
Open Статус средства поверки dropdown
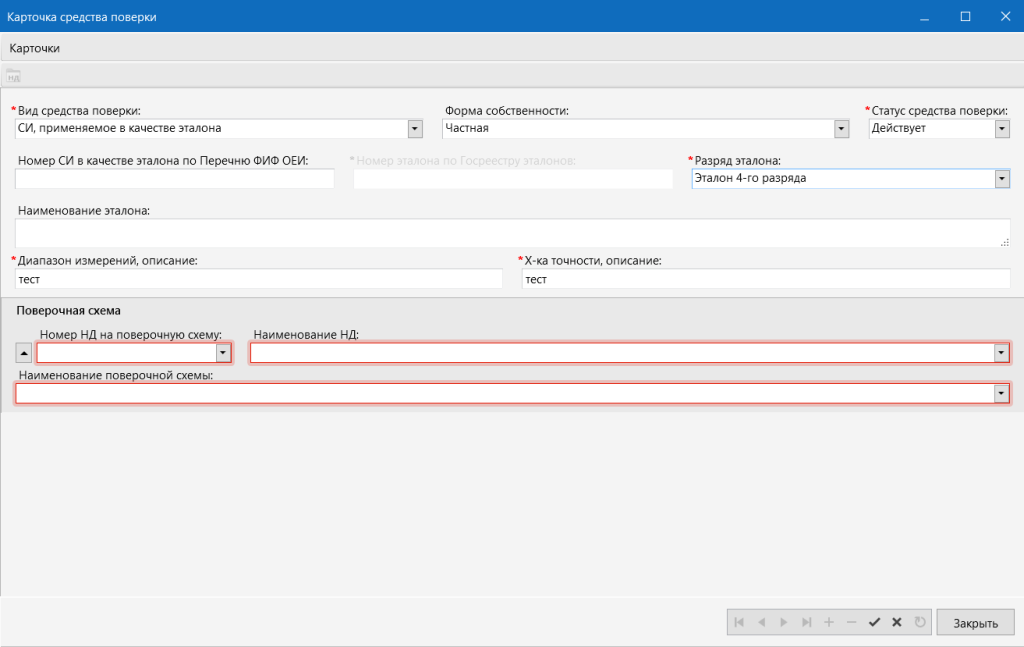pos(1002,129)
